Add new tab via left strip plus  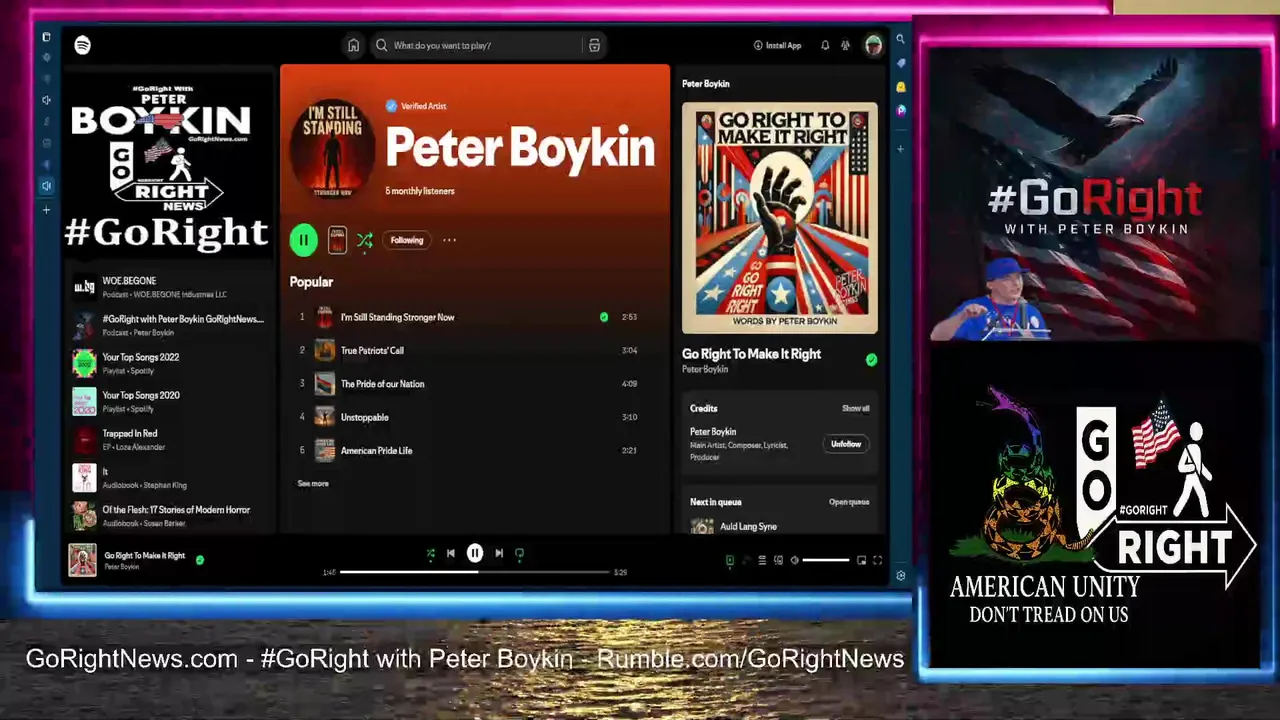tap(46, 210)
